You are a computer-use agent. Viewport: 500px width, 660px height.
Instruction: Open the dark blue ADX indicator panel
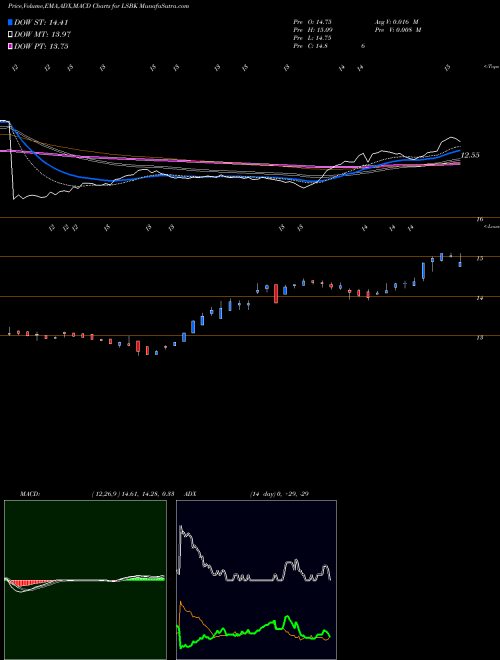[256, 580]
